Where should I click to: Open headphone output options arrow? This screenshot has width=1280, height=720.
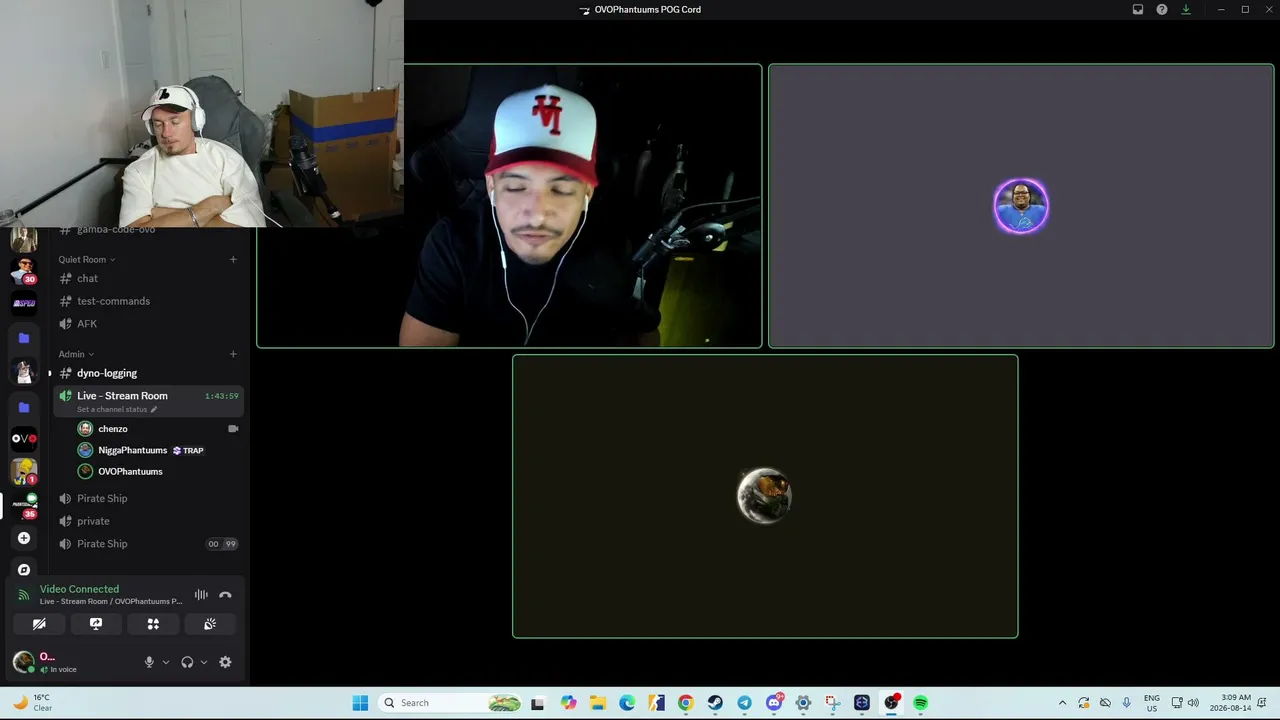pyautogui.click(x=204, y=662)
